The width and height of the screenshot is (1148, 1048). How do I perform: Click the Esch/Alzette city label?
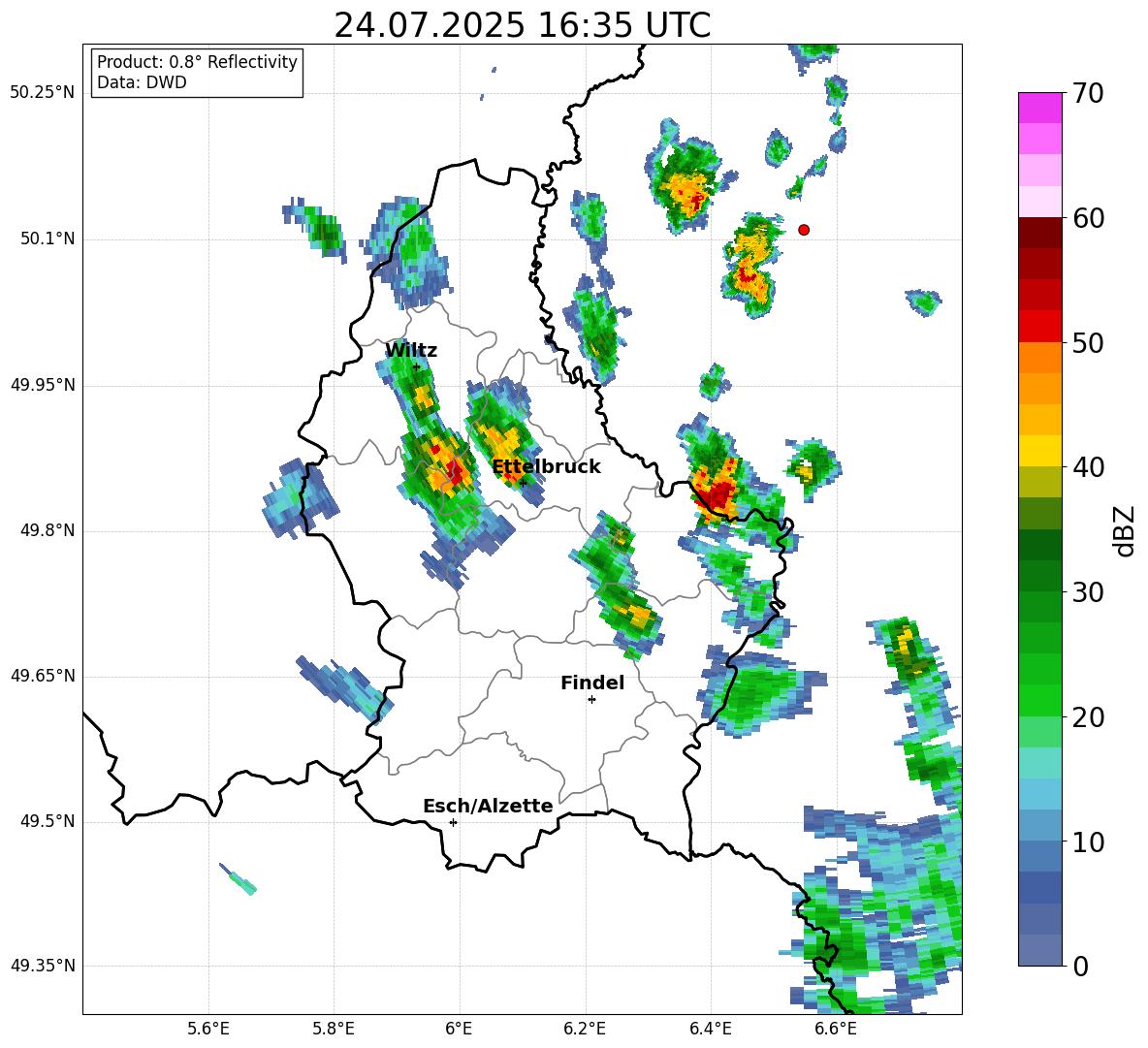coord(488,807)
